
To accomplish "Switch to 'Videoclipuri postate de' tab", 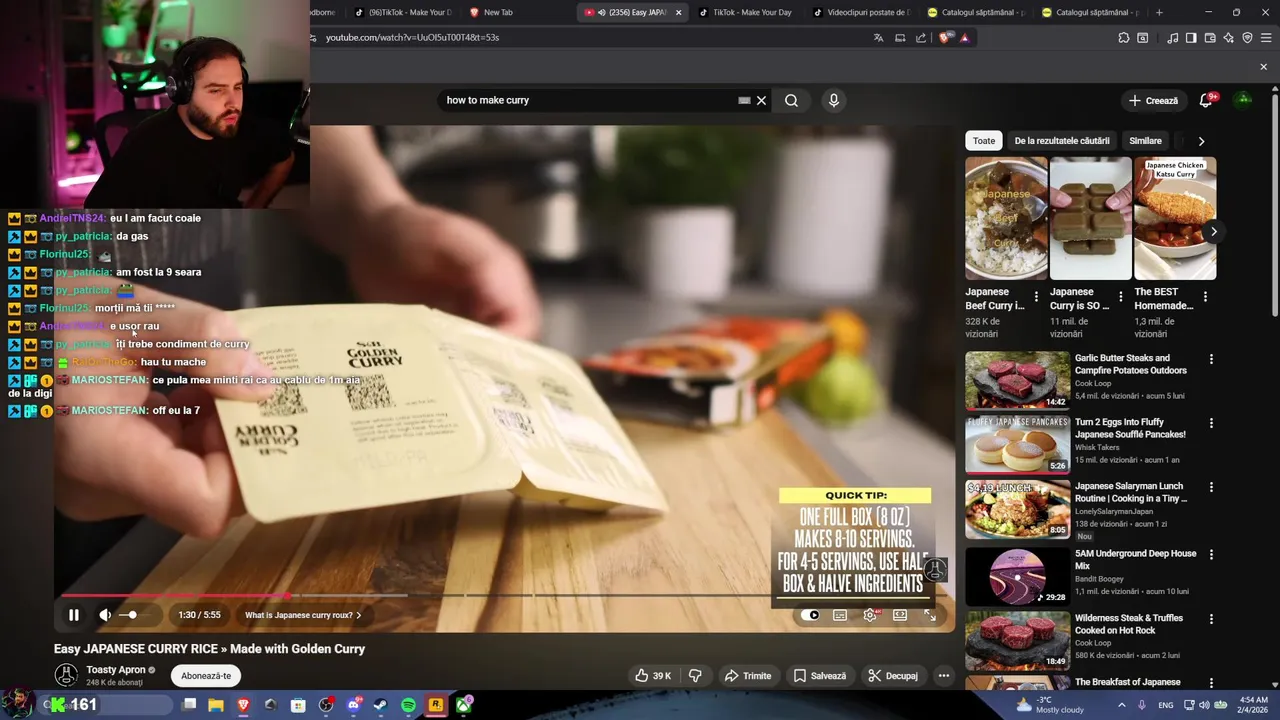I will (x=860, y=12).
